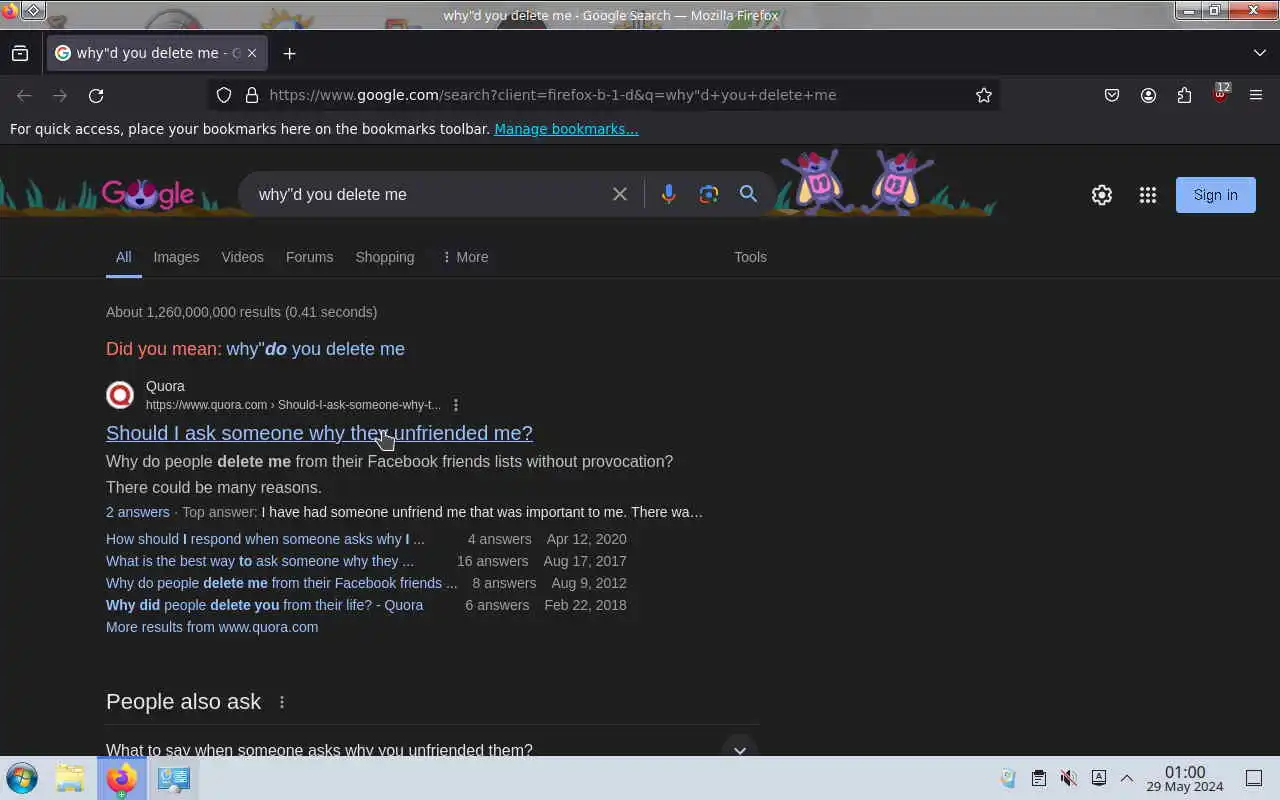
Task: Click the Firefox View icon
Action: [20, 53]
